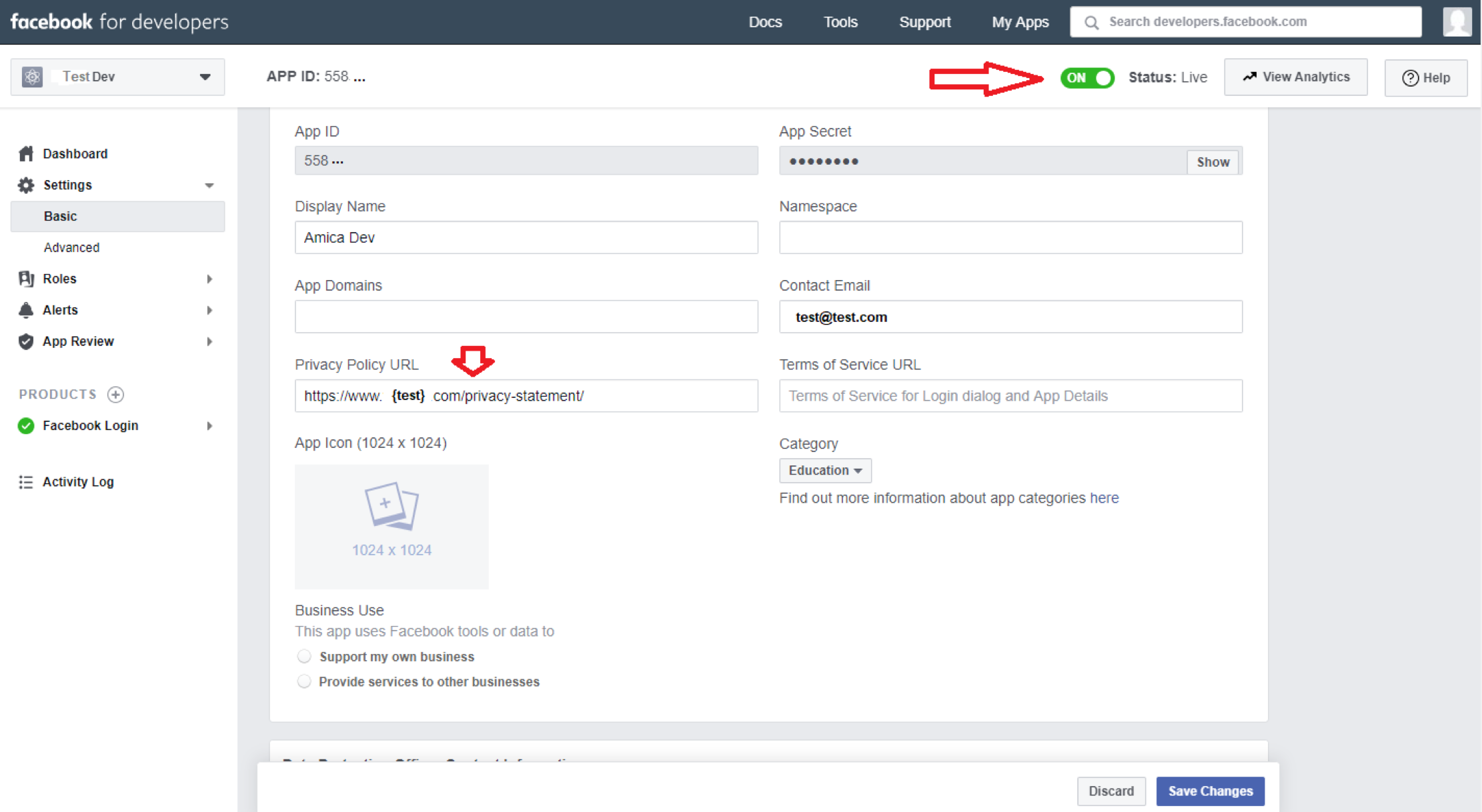Screen dimensions: 1482x812
Task: Focus the developers.facebook.com search box
Action: [x=1245, y=22]
